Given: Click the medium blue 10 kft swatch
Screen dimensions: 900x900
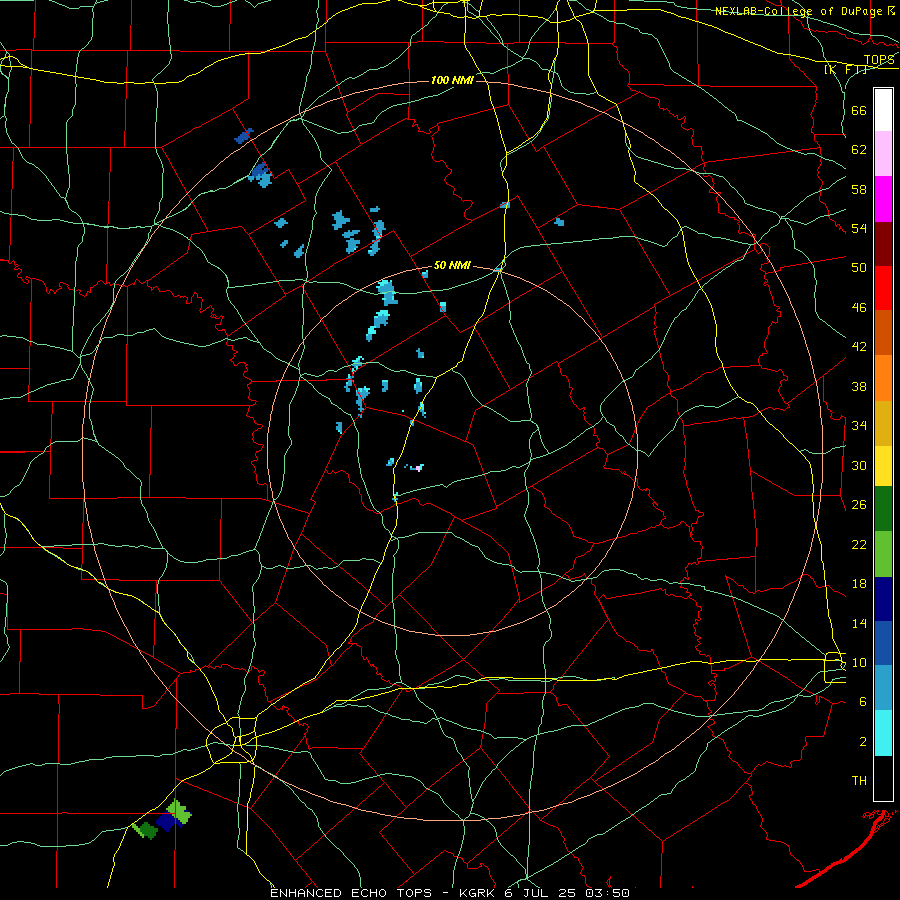Looking at the screenshot, I should click(x=883, y=643).
